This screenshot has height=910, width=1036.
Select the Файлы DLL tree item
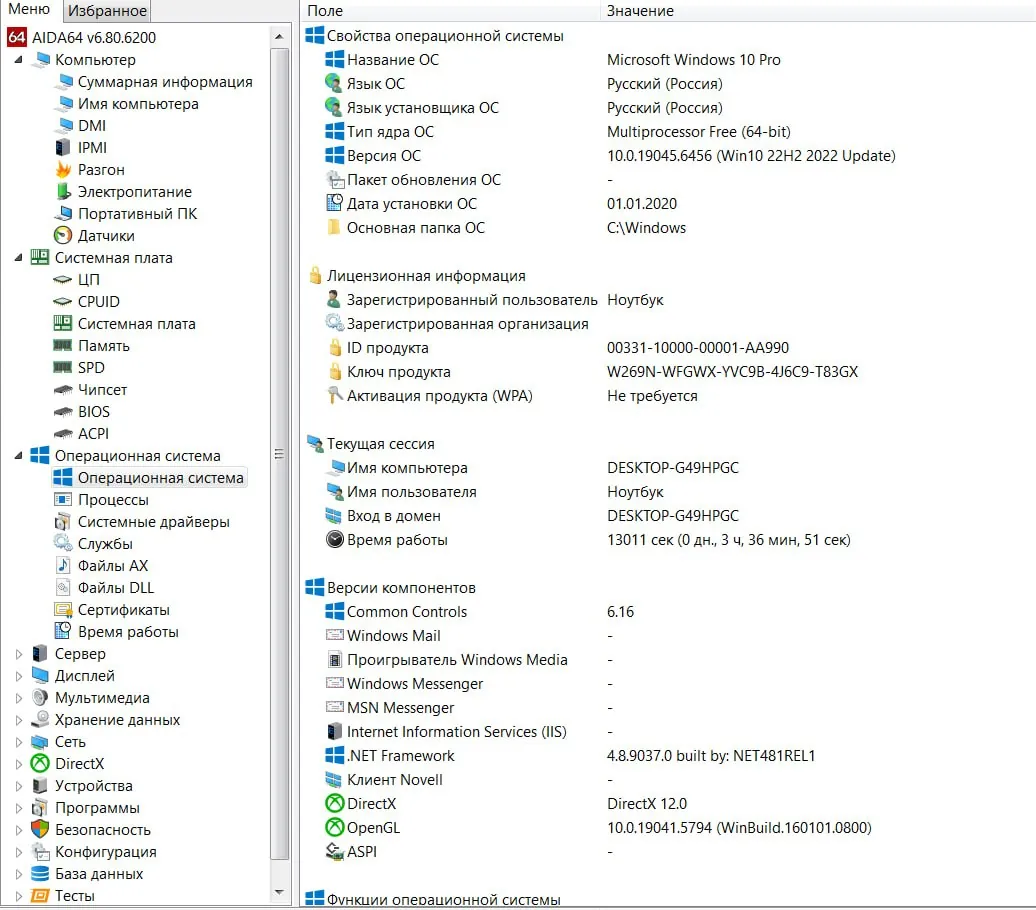click(116, 588)
